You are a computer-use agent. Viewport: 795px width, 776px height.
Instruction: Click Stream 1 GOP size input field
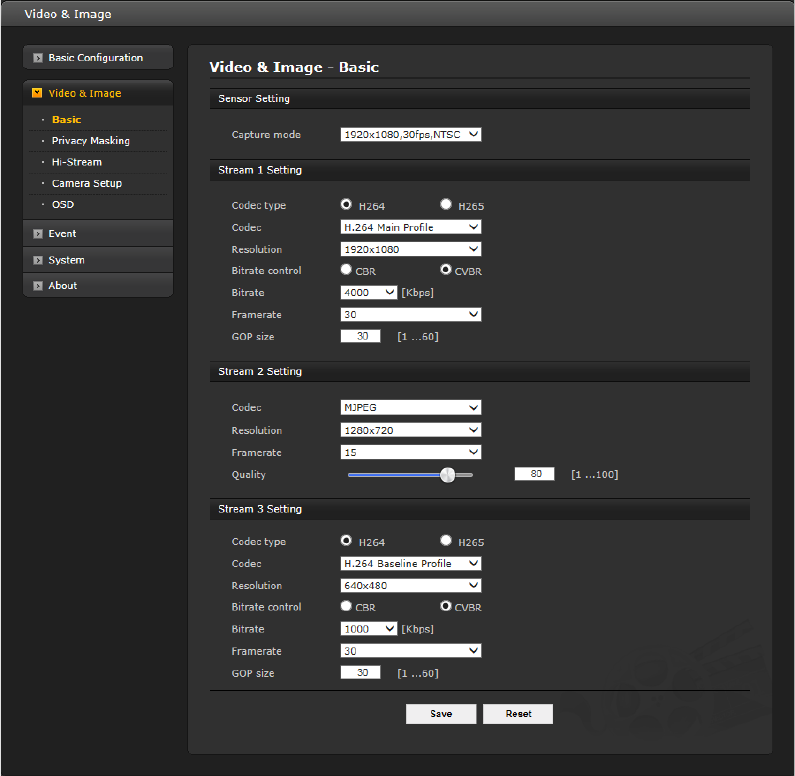point(360,336)
